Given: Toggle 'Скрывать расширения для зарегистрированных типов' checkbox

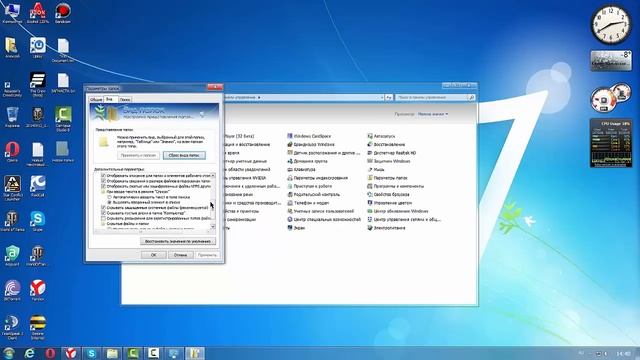Looking at the screenshot, I should (x=103, y=218).
